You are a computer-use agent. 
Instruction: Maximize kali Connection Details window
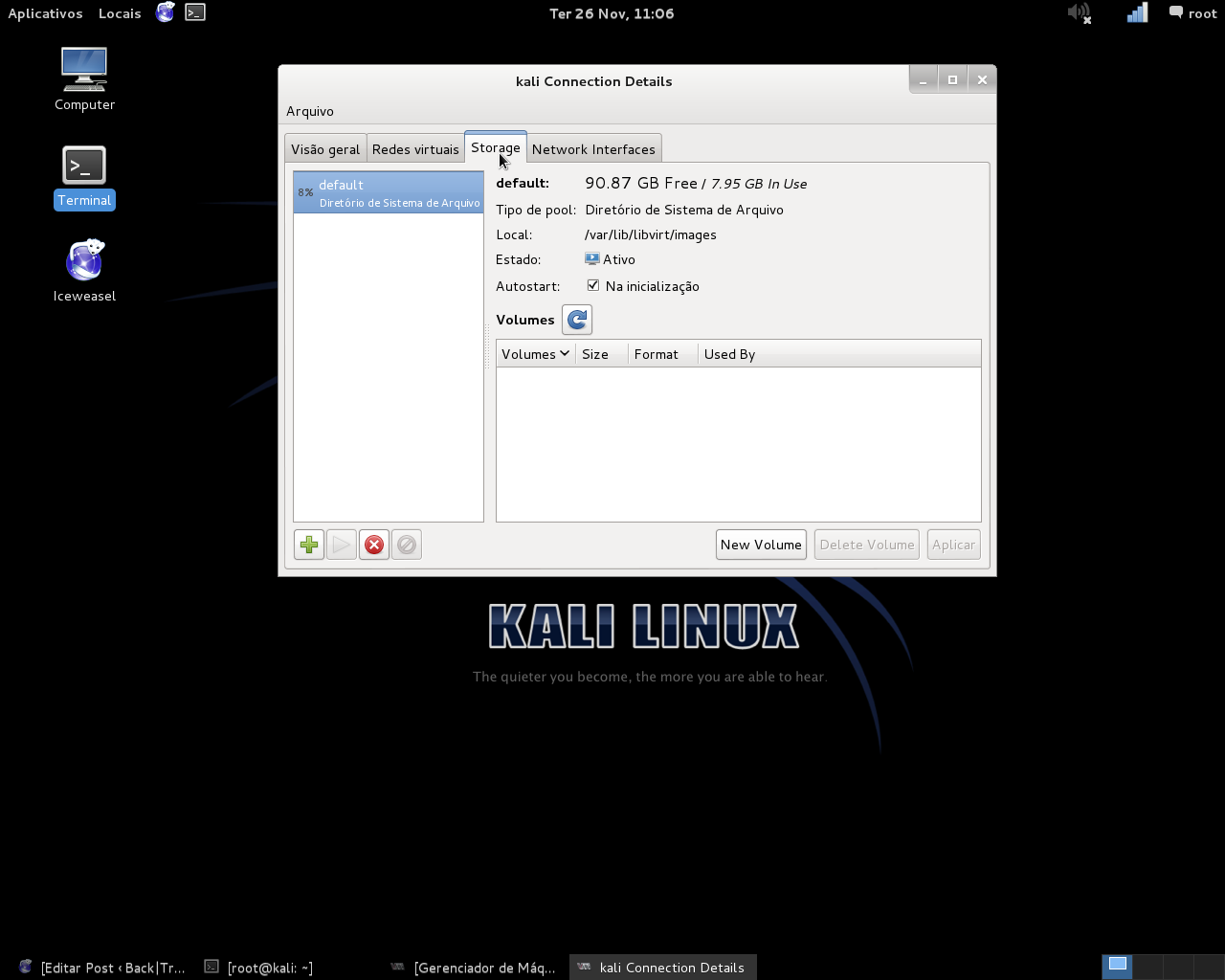click(952, 79)
